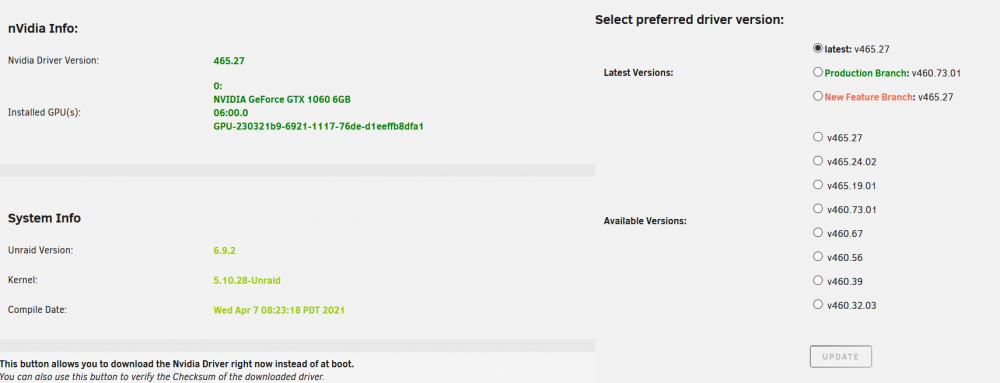Viewport: 1000px width, 383px height.
Task: Choose Production Branch v460.73.01 radio
Action: coord(818,72)
